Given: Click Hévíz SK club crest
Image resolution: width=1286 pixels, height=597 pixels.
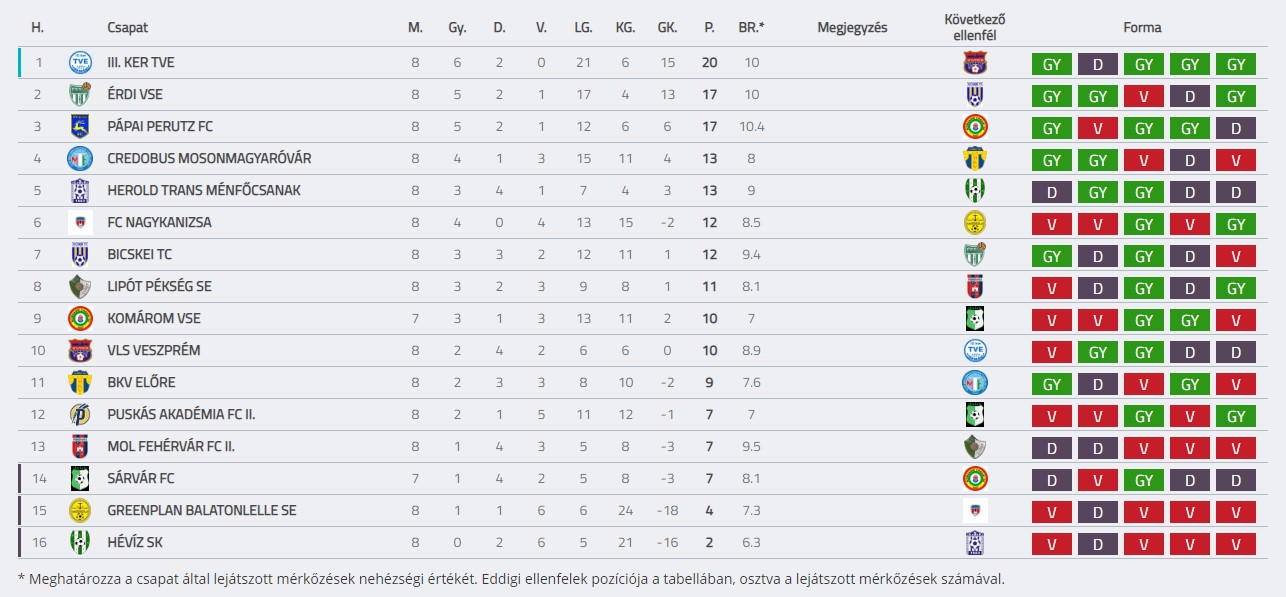Looking at the screenshot, I should [x=80, y=542].
